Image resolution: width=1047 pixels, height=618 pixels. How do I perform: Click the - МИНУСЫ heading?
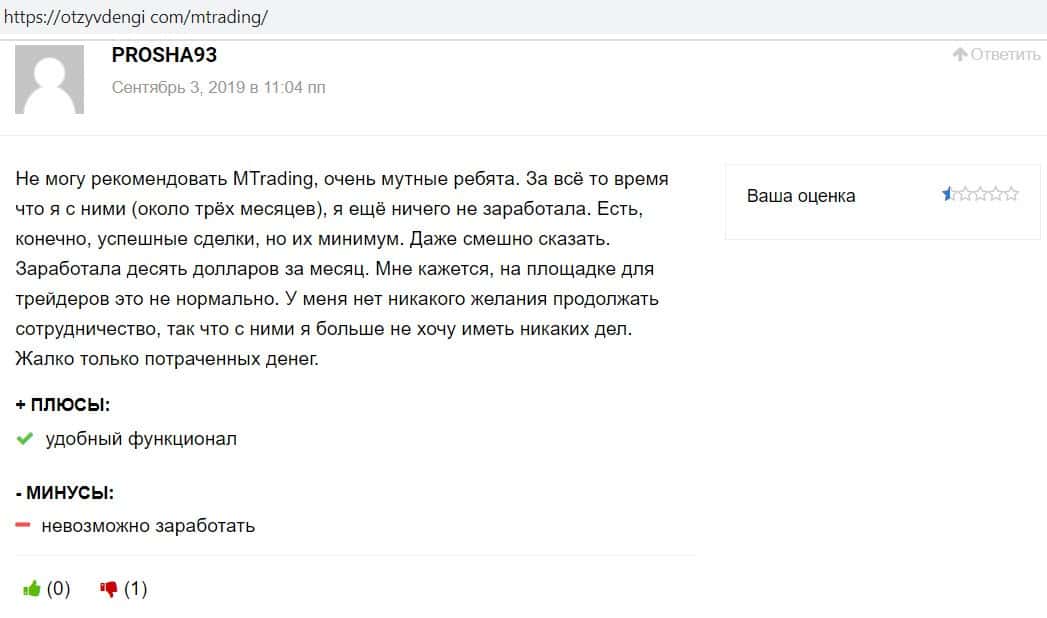point(65,492)
